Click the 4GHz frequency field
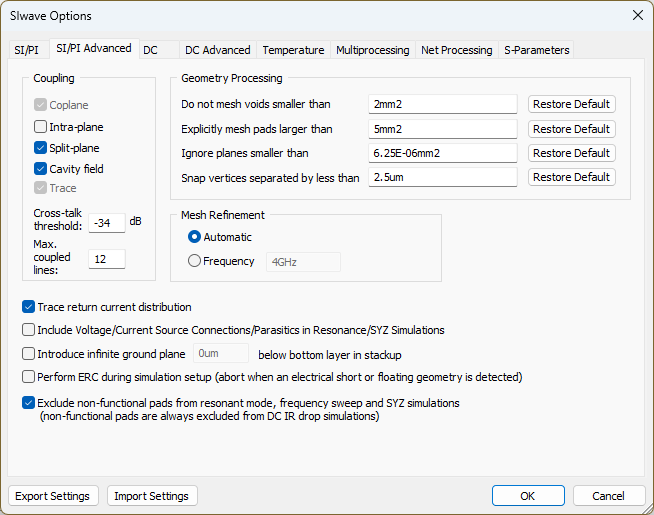Screen dimensions: 654x515 303,262
